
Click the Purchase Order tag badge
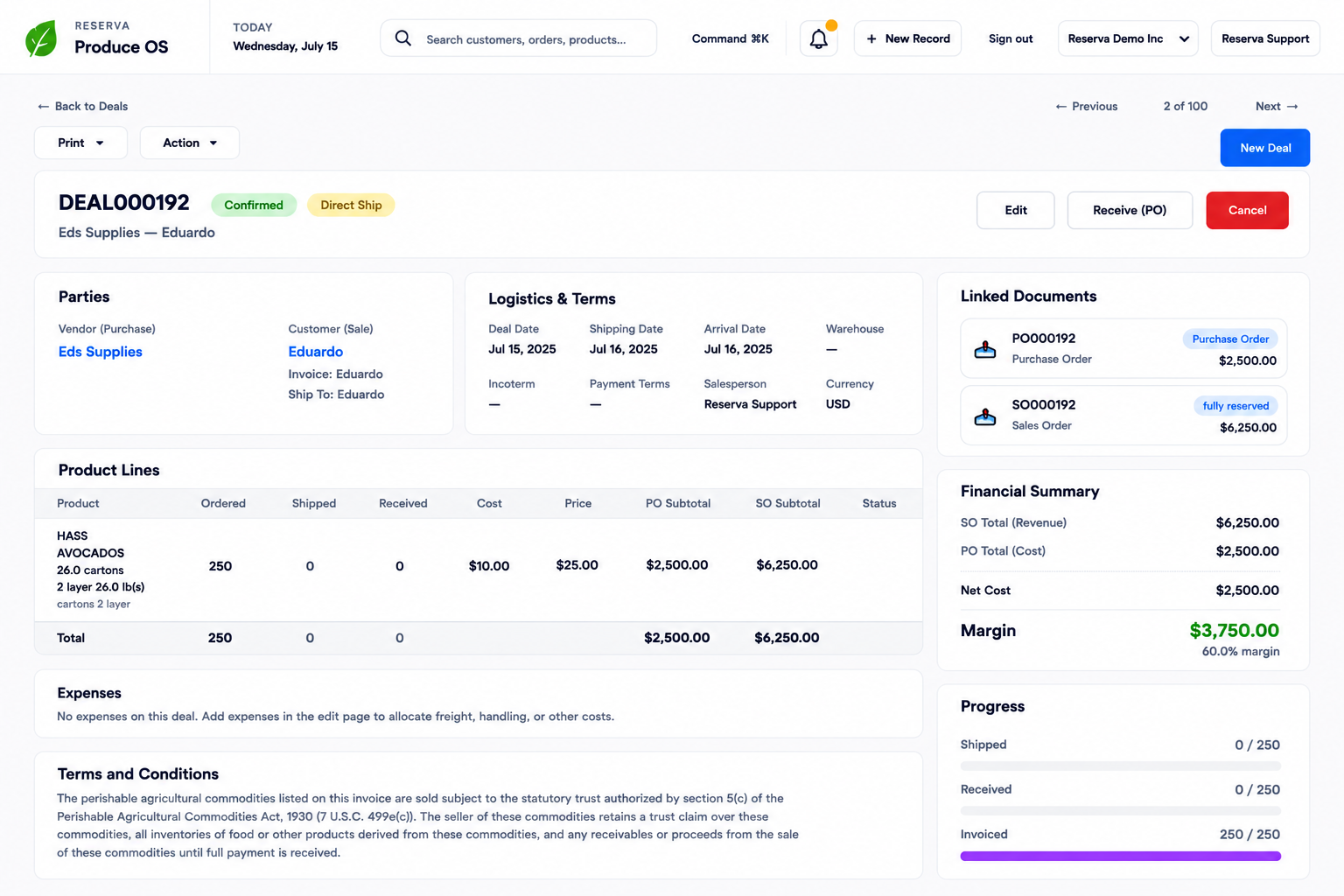click(1230, 339)
